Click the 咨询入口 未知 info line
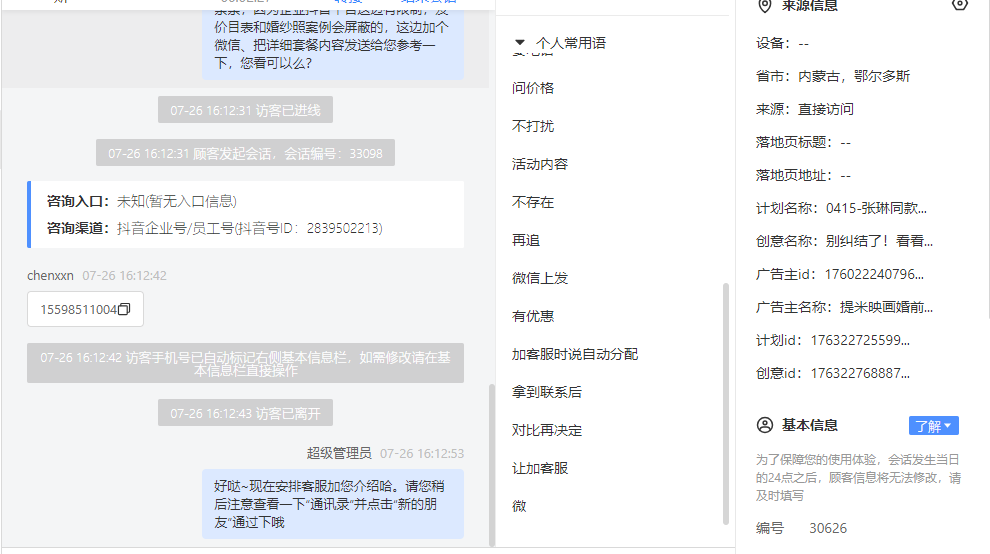The height and width of the screenshot is (554, 990). (141, 202)
